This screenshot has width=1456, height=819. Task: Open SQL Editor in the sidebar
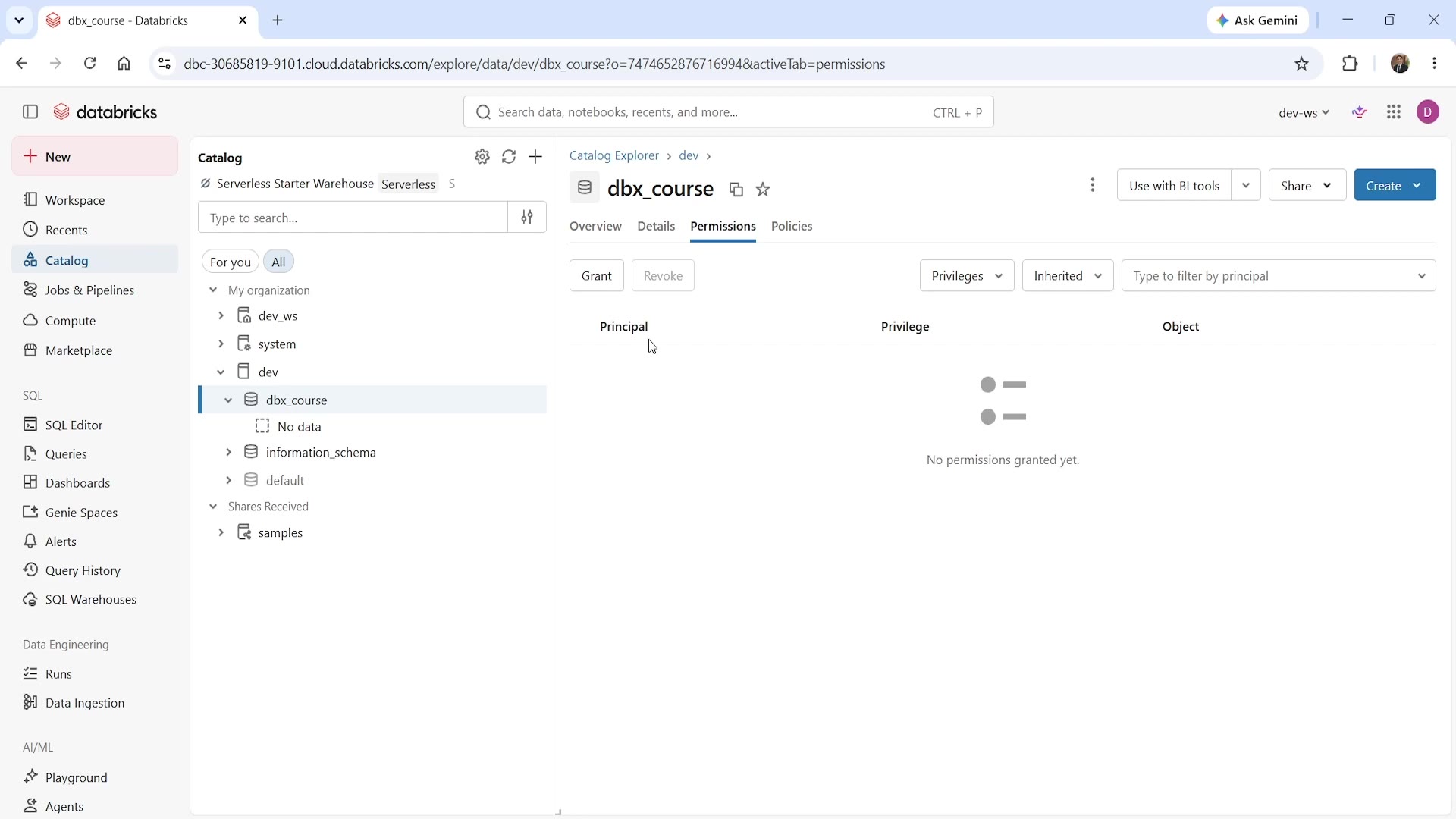(x=95, y=425)
